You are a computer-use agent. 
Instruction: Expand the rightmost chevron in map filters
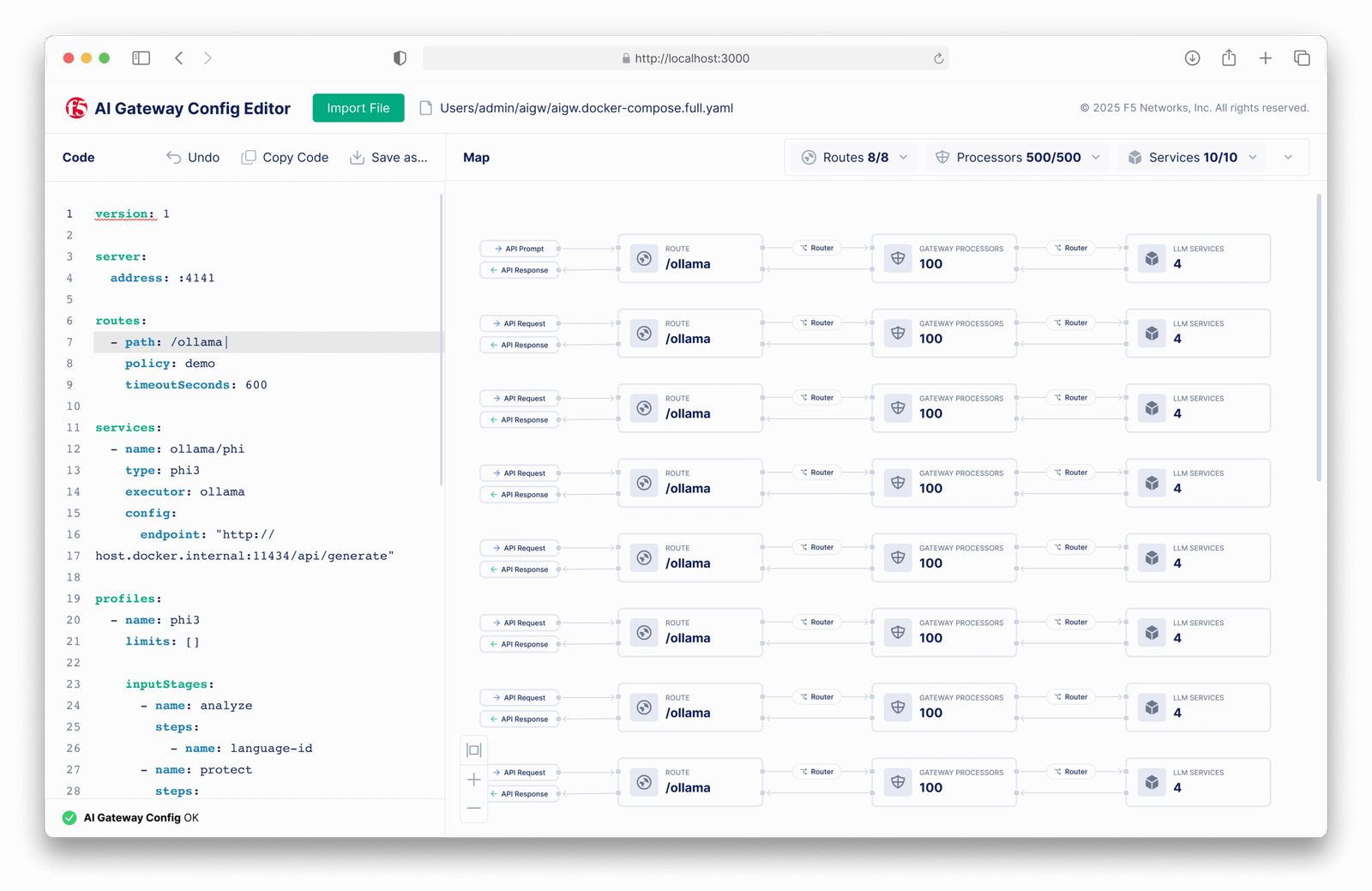point(1288,158)
